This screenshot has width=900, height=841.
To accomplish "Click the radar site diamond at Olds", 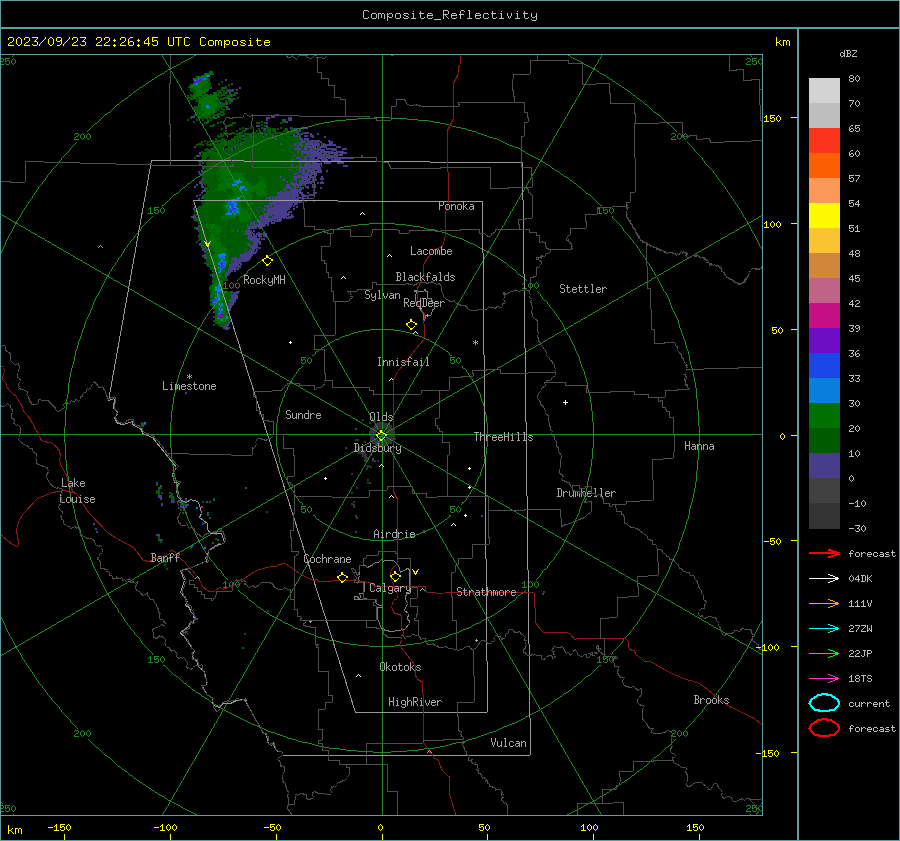I will point(381,435).
